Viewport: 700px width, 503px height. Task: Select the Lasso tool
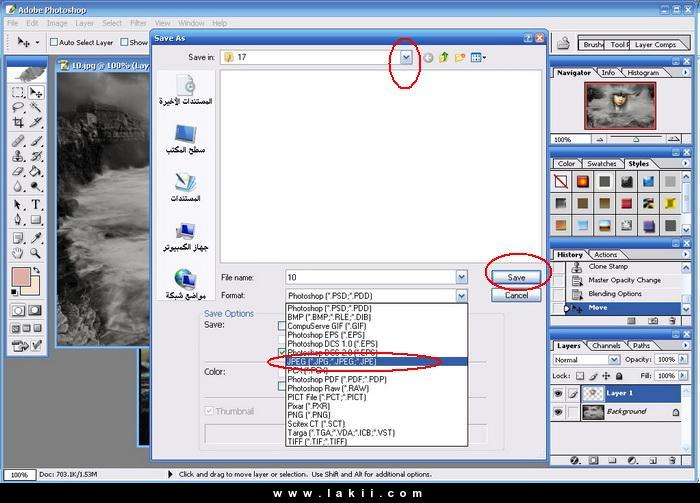pos(18,107)
